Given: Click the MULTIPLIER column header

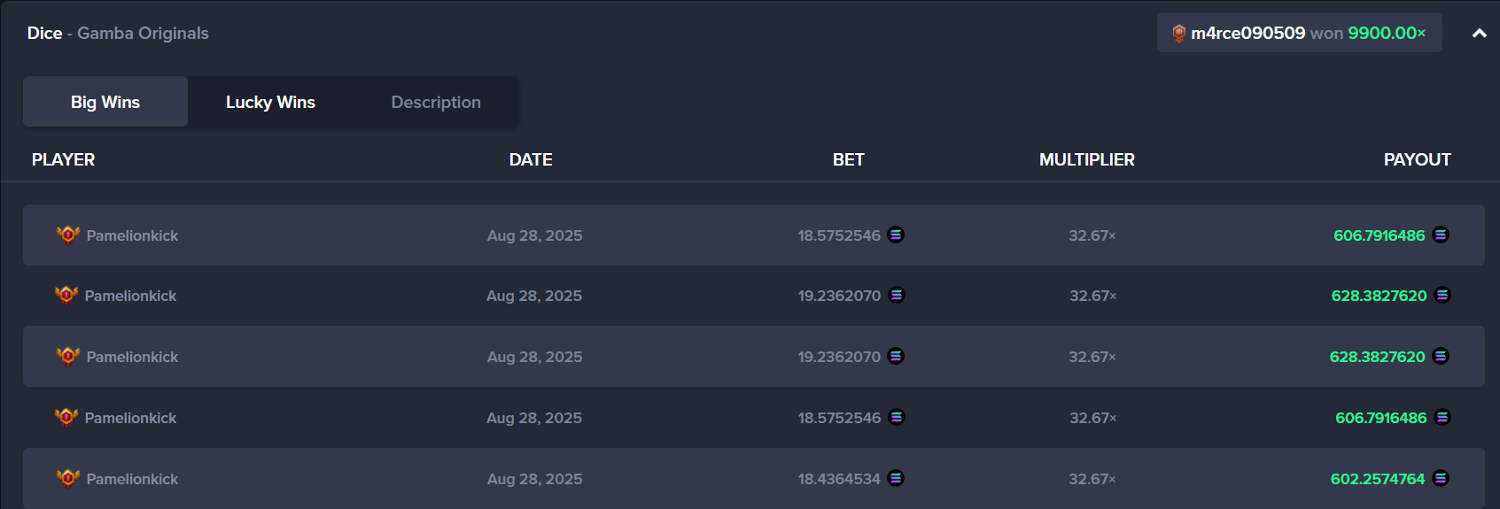Looking at the screenshot, I should tap(1086, 160).
